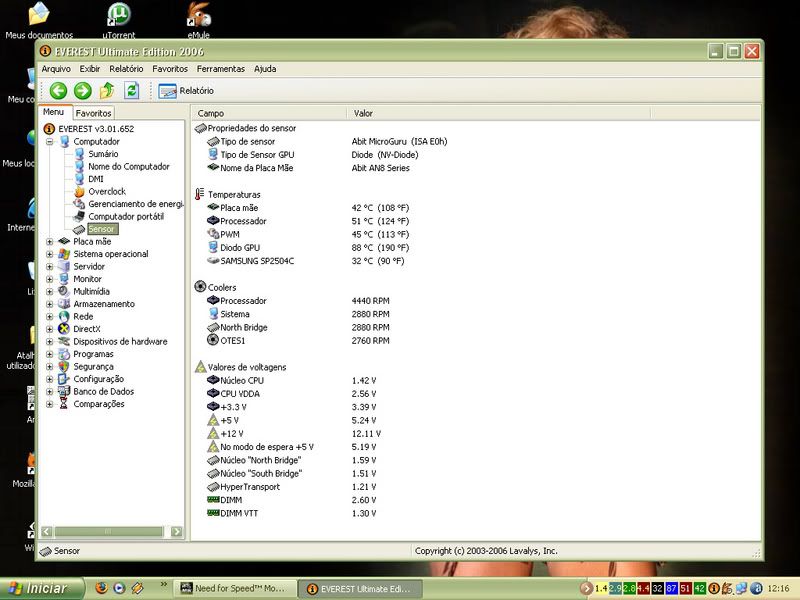Select the Segurança shield icon
This screenshot has width=800, height=600.
pyautogui.click(x=64, y=366)
